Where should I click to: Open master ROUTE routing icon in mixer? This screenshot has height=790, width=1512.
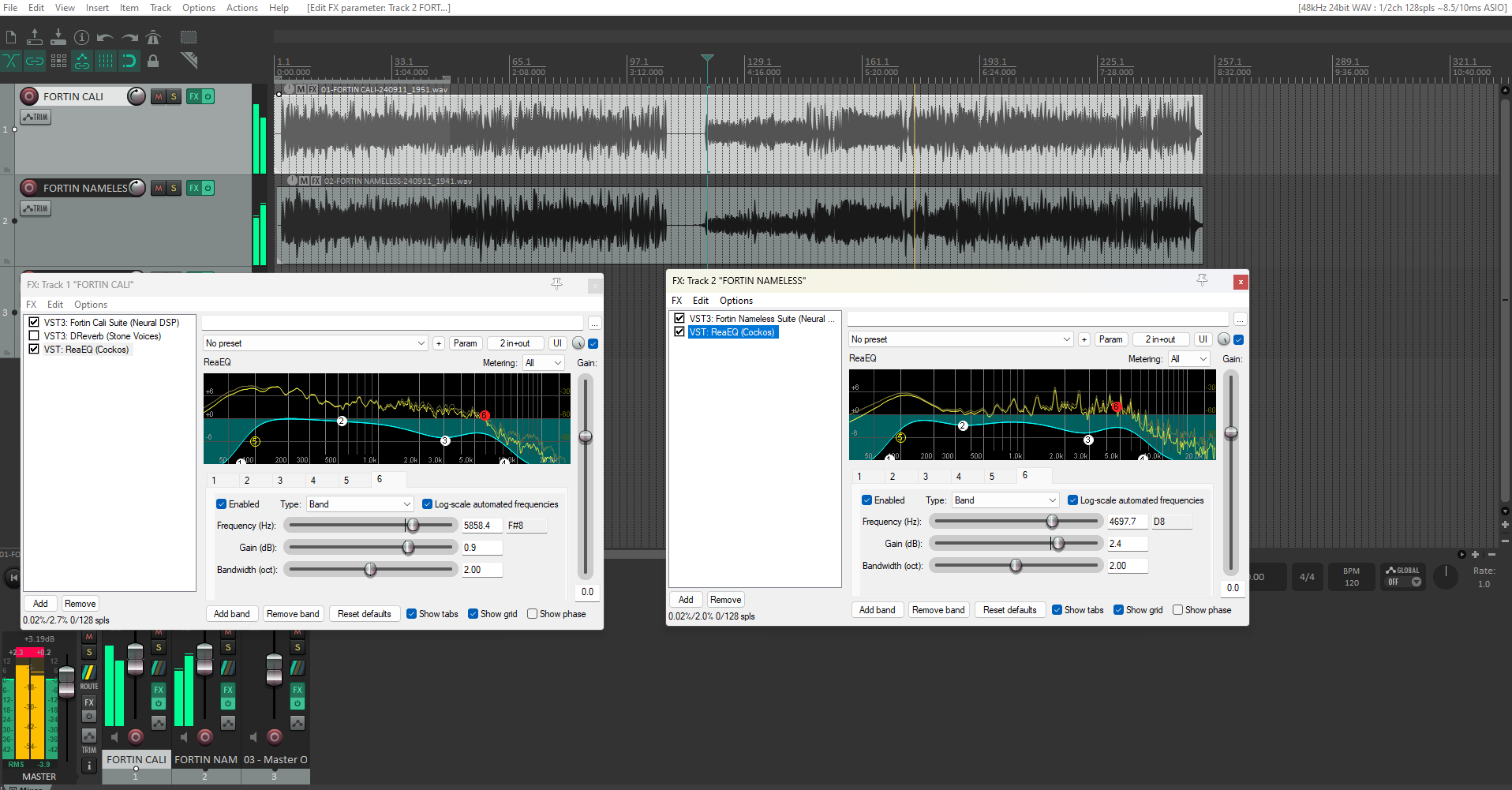[x=89, y=673]
